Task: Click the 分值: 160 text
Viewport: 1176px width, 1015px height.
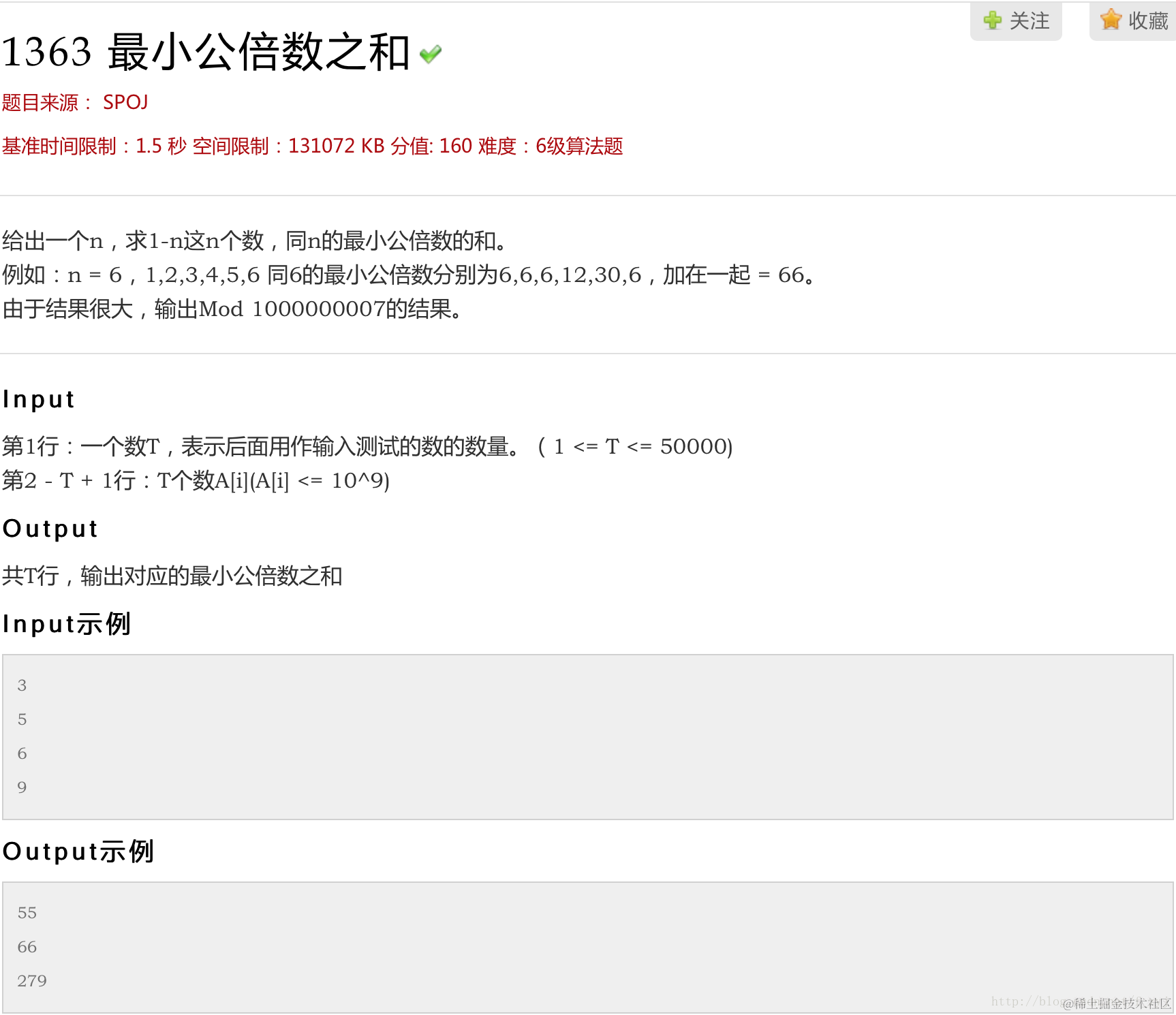Action: click(431, 146)
